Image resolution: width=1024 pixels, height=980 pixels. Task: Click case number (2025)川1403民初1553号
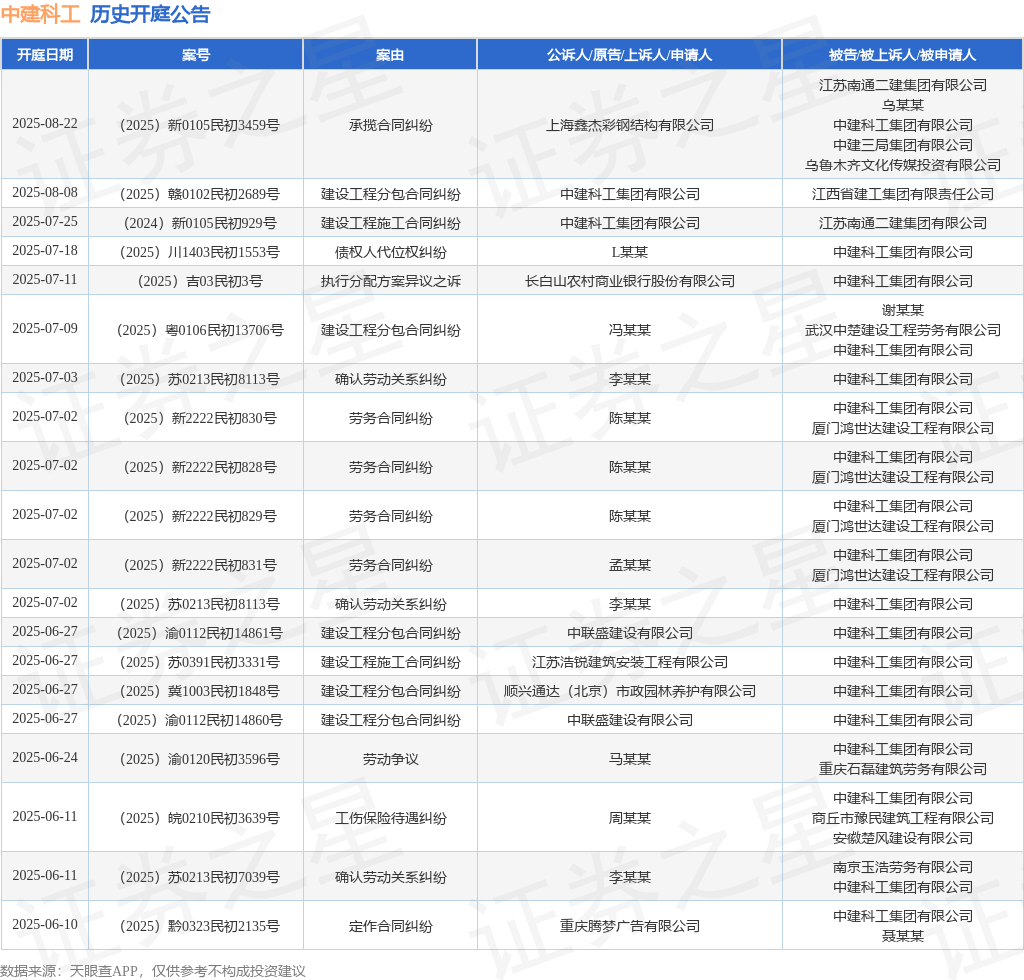point(196,252)
